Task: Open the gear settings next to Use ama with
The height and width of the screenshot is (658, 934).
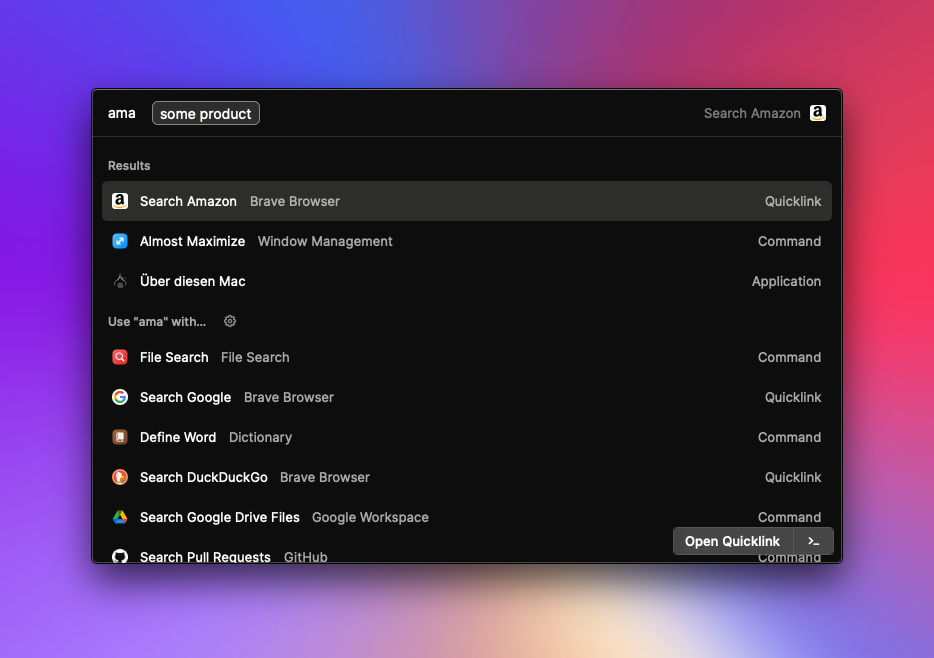Action: click(x=229, y=321)
